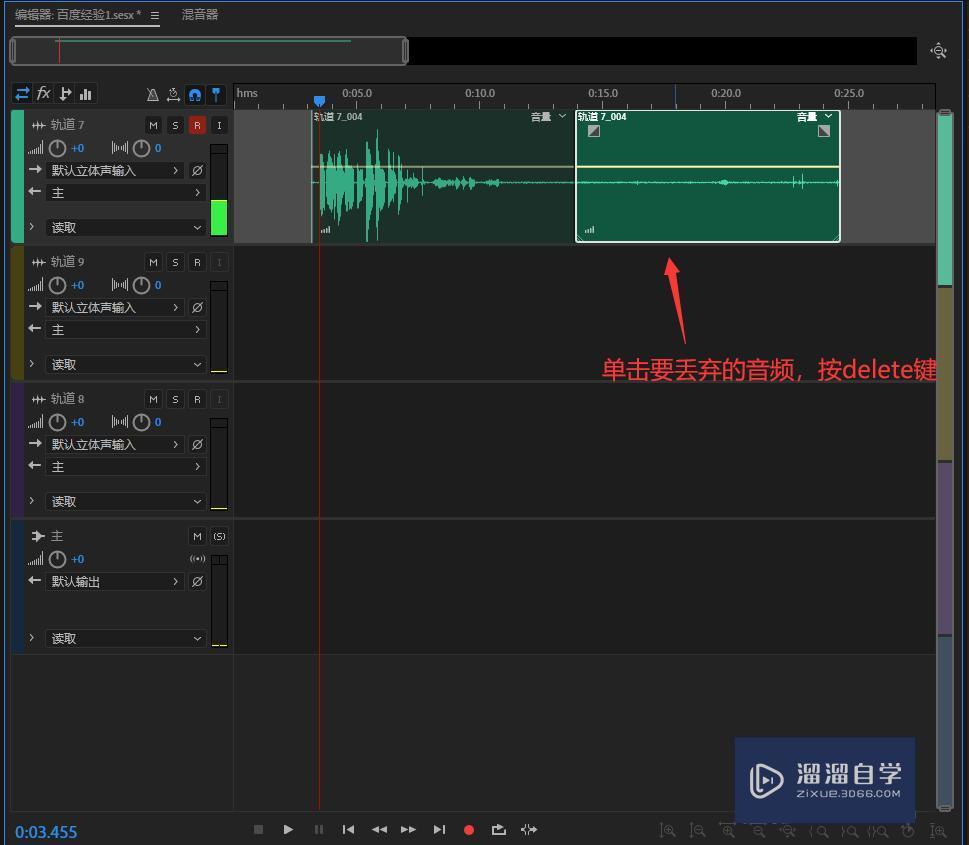969x845 pixels.
Task: Solo track 轨道 9
Action: click(x=176, y=263)
